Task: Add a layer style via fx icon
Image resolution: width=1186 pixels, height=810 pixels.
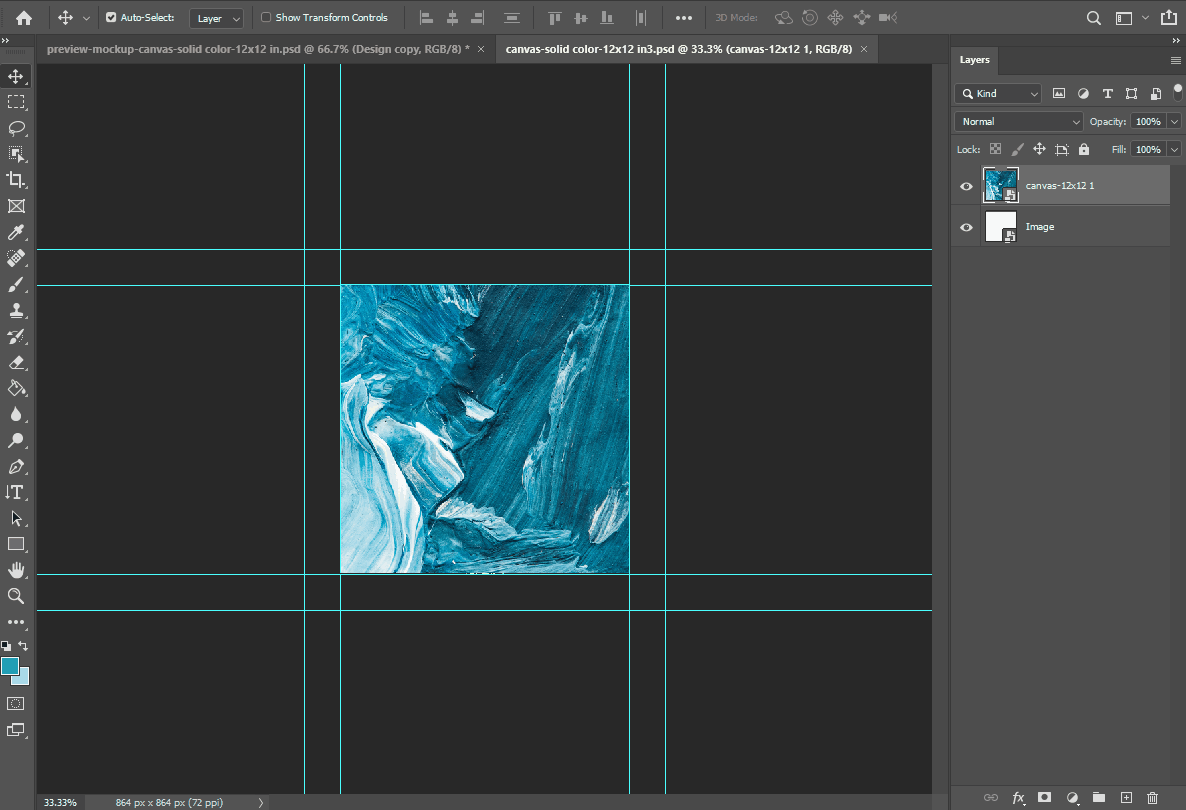Action: tap(1018, 798)
